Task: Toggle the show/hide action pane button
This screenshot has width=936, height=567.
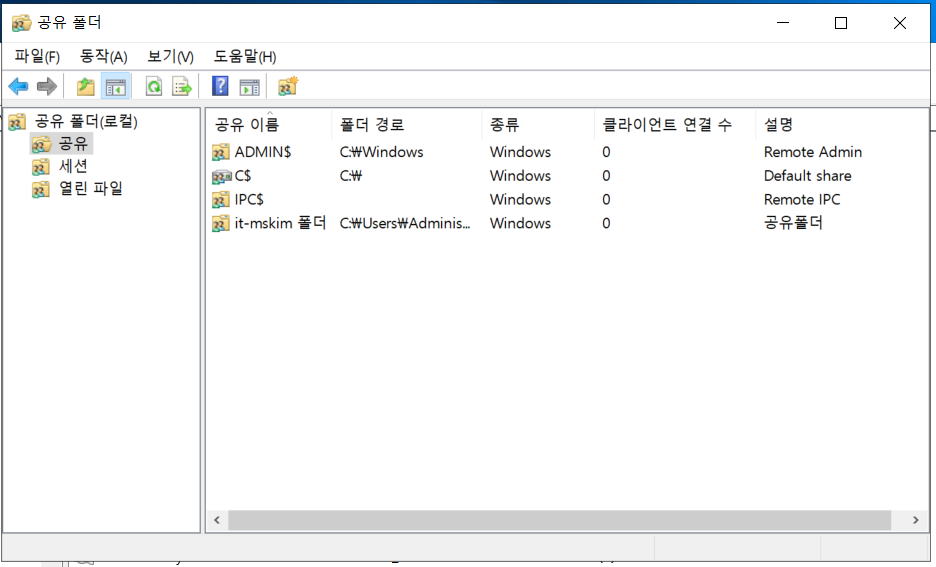Action: 250,87
